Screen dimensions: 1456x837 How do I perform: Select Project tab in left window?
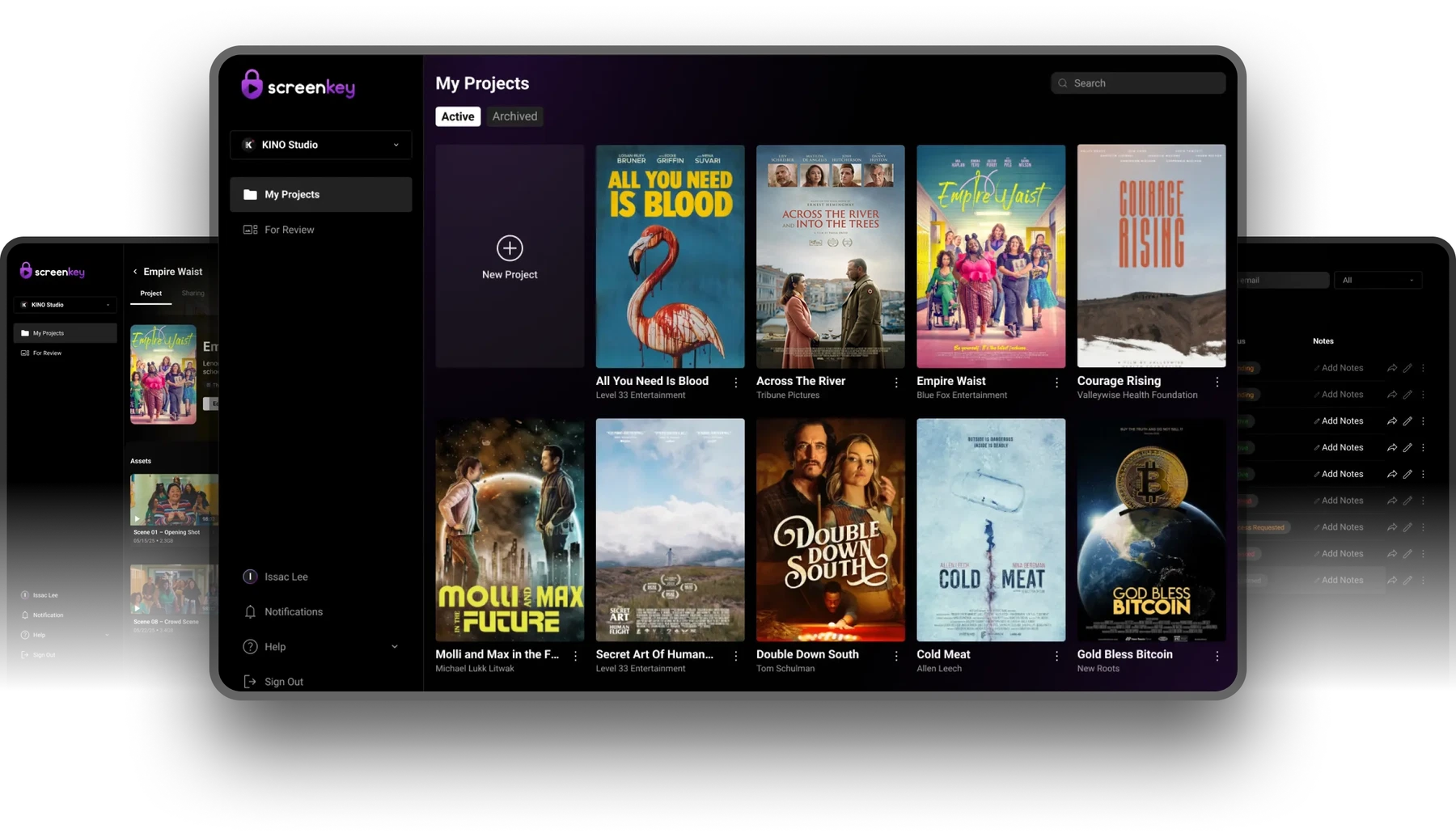(x=150, y=294)
